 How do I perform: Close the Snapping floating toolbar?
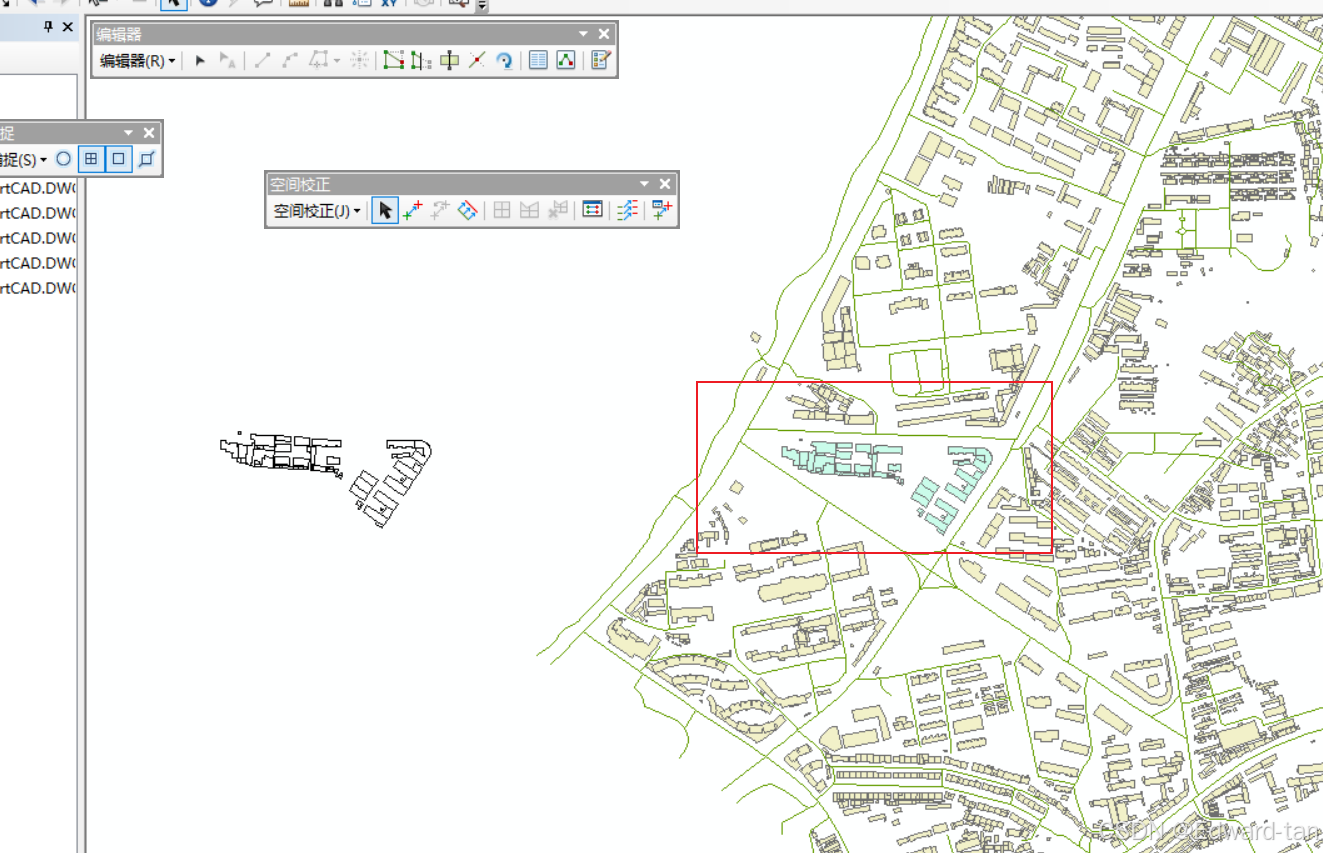[x=149, y=133]
